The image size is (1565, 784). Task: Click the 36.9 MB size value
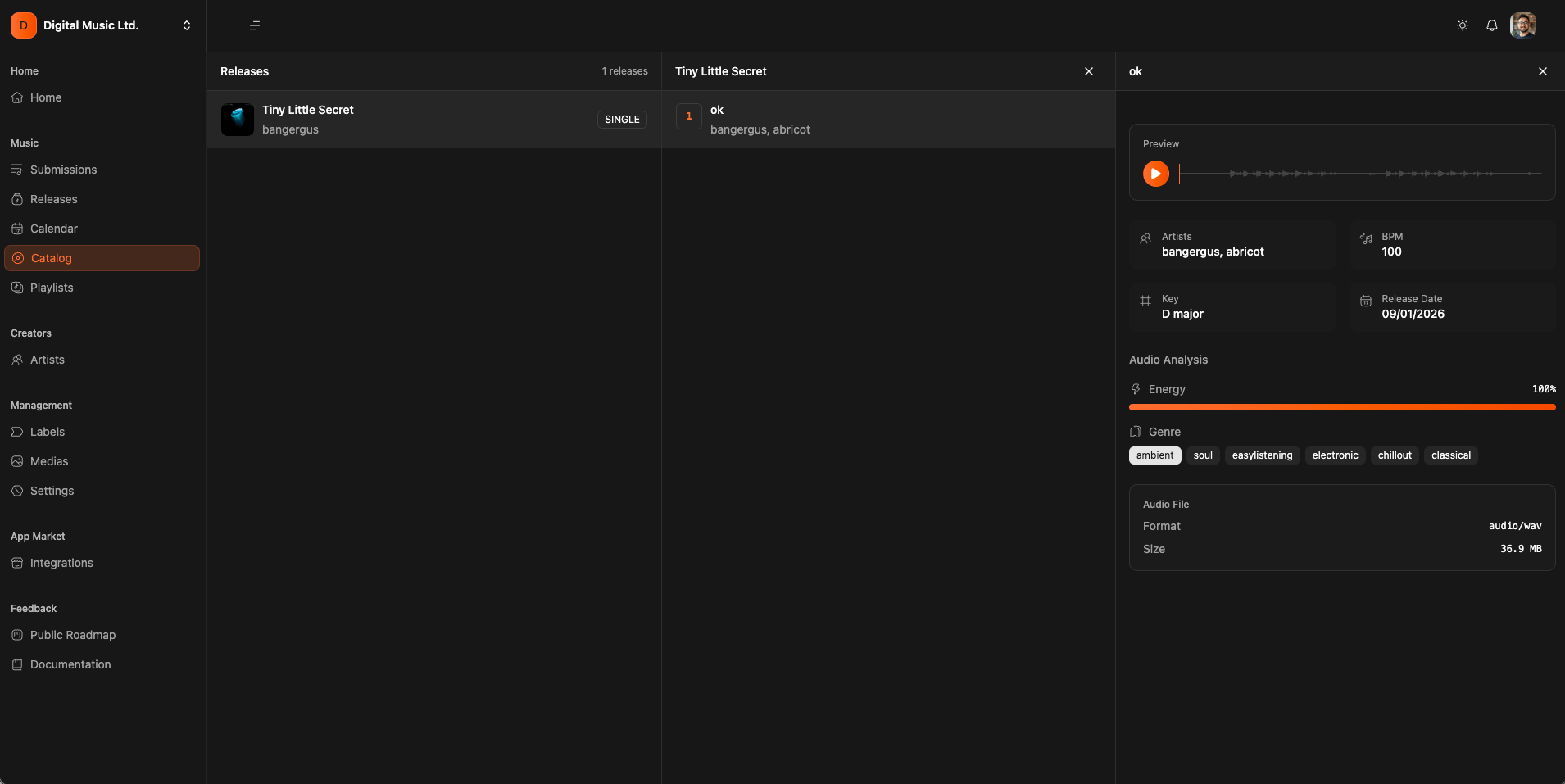(1521, 549)
